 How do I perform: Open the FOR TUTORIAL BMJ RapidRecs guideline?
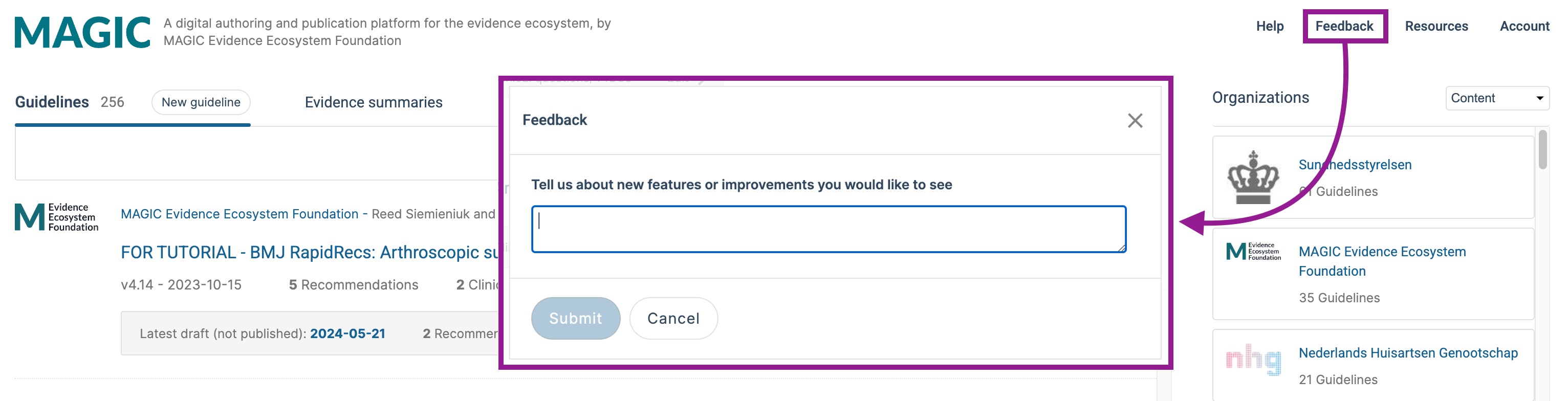309,252
